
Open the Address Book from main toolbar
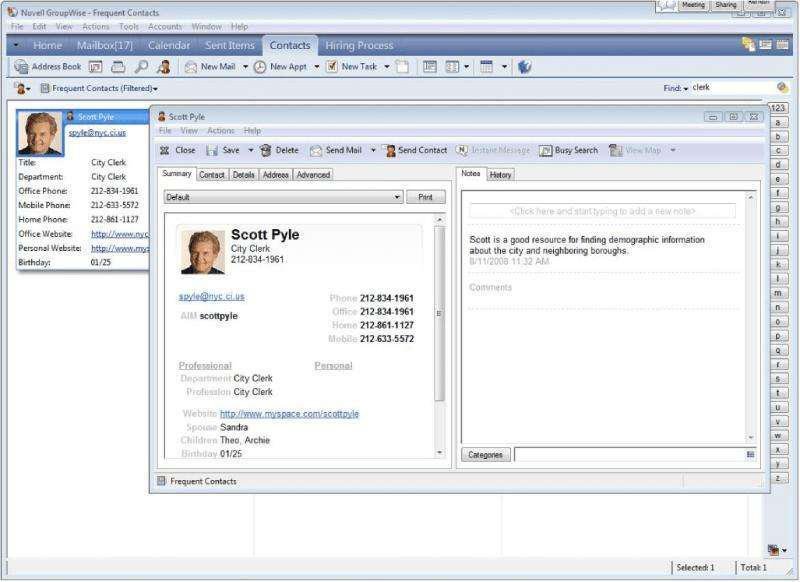[48, 67]
